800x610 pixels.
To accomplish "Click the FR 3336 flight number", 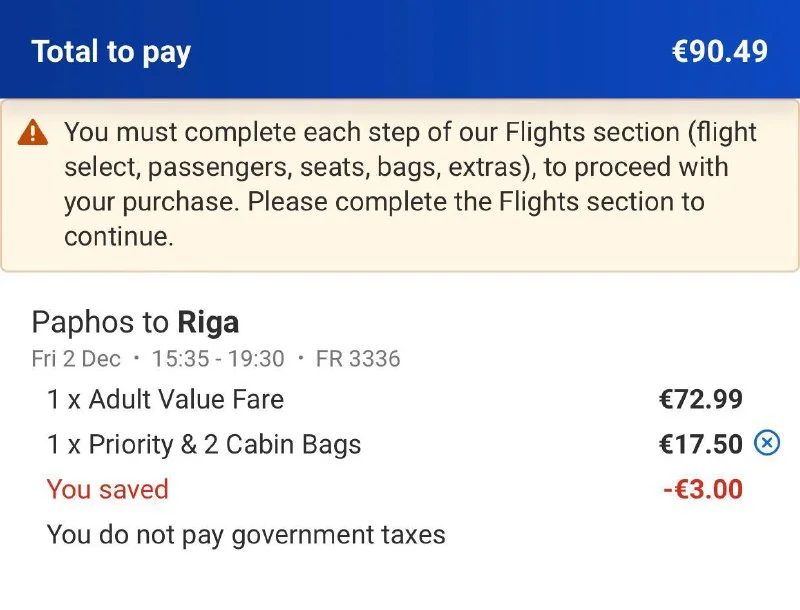I will click(358, 359).
